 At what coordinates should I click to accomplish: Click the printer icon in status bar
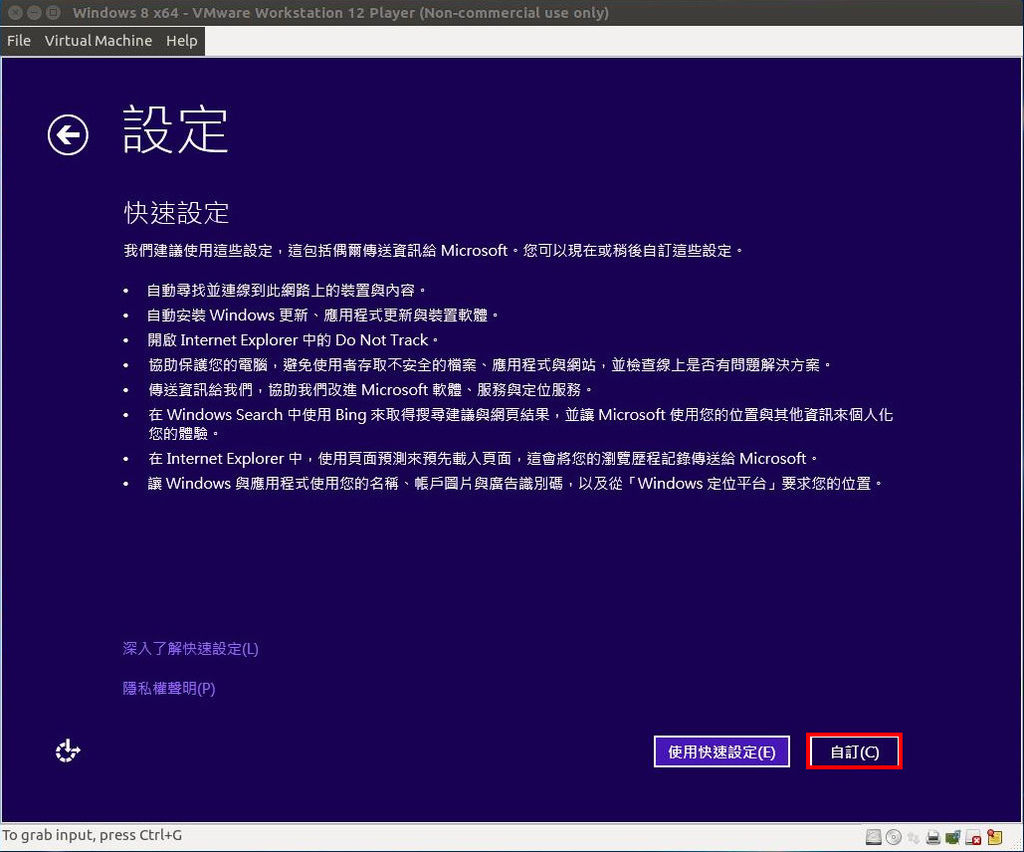[x=933, y=837]
